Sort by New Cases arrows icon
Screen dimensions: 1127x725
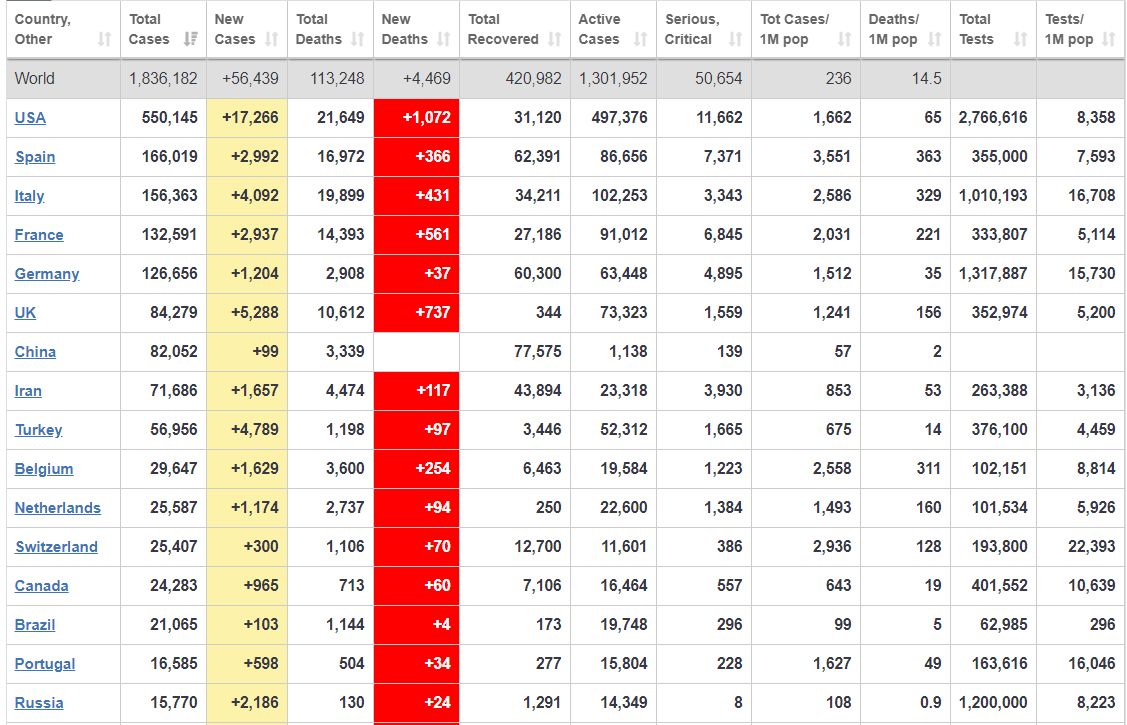point(271,39)
